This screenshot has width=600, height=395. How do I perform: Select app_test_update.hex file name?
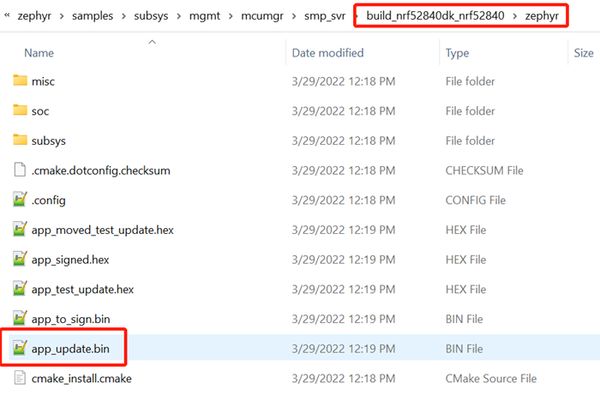click(x=83, y=289)
